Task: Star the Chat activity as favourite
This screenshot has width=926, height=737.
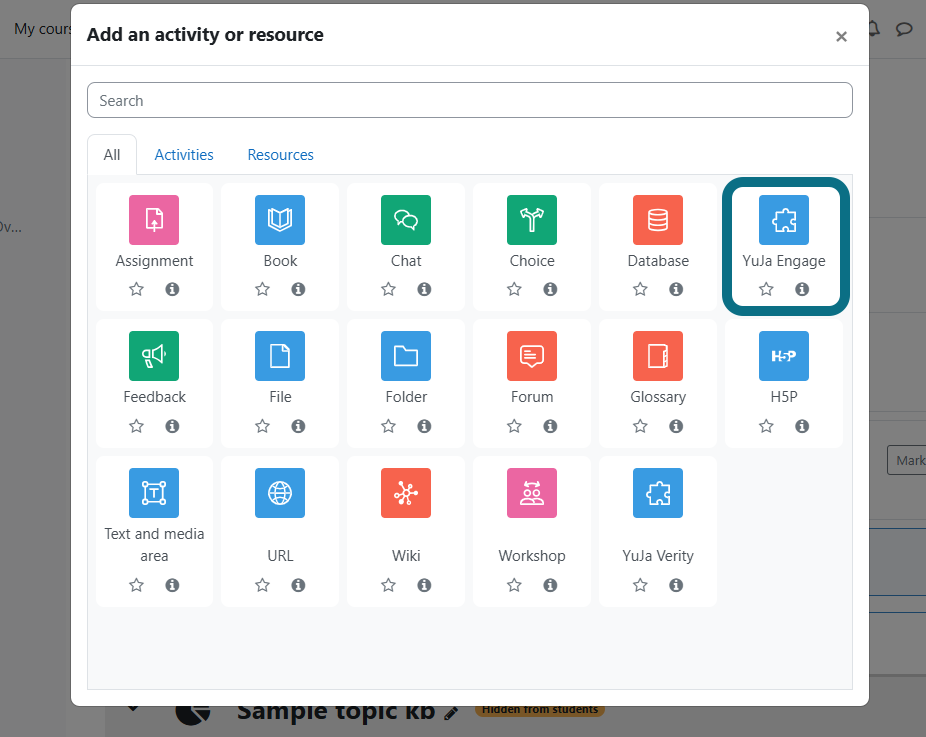Action: 388,289
